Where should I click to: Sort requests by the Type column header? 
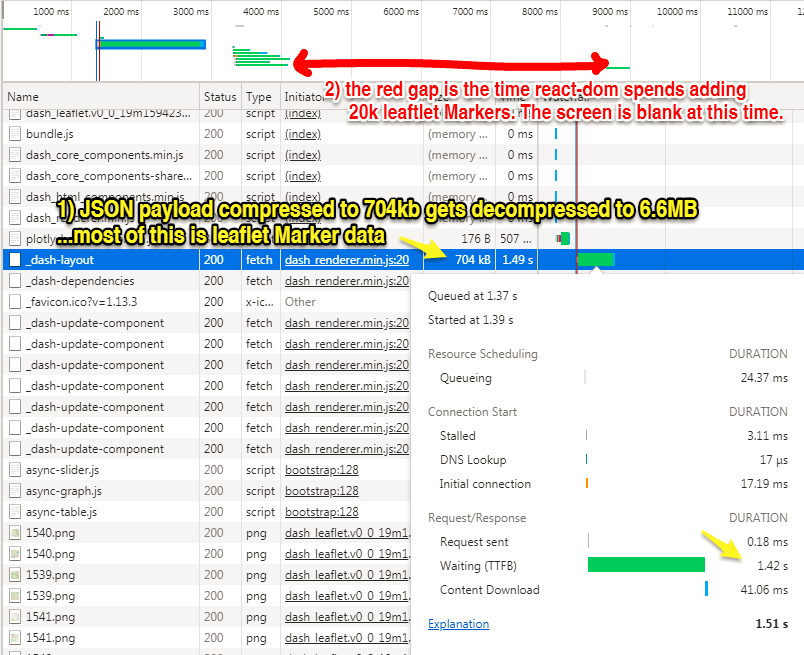pos(259,96)
